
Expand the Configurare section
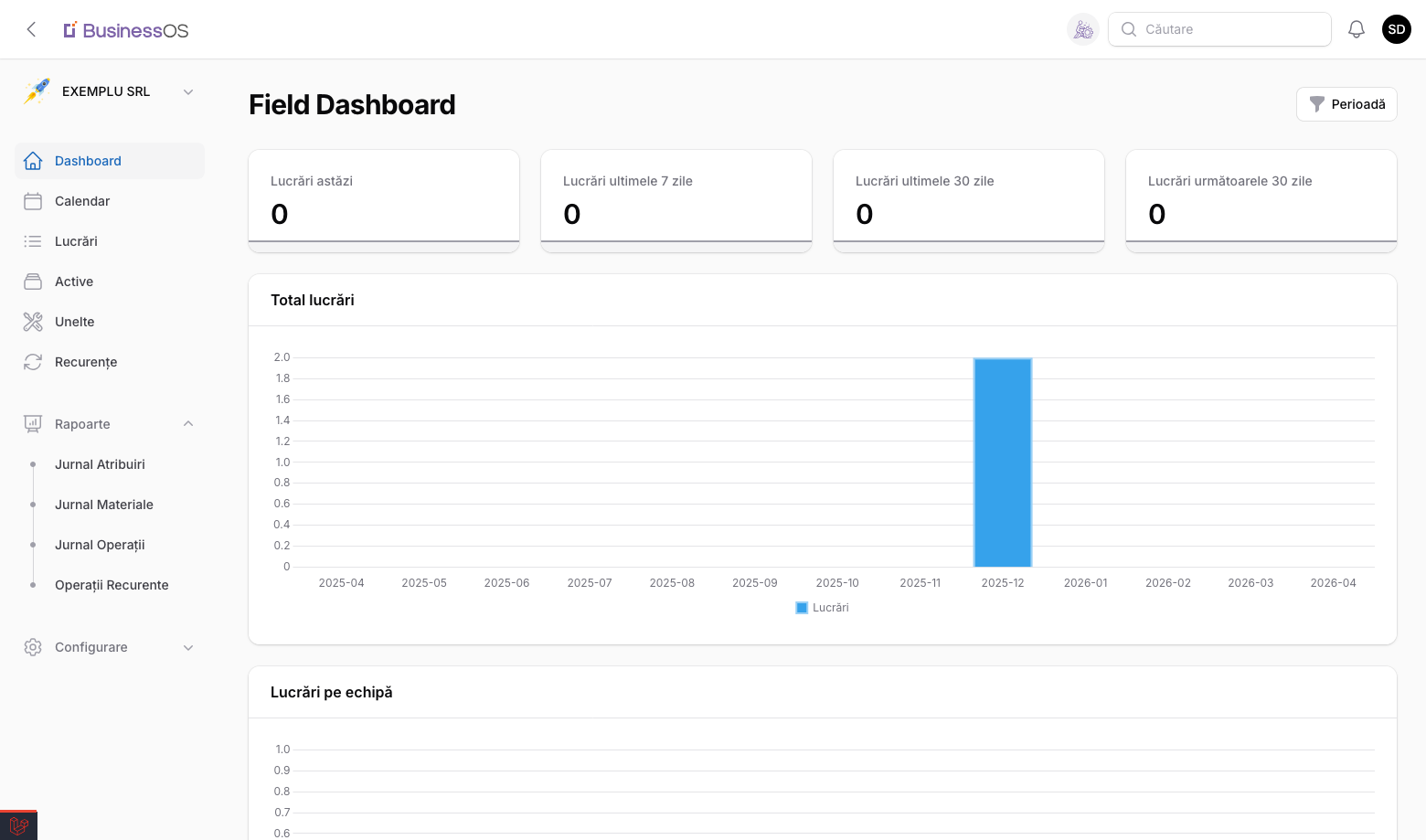click(x=188, y=647)
